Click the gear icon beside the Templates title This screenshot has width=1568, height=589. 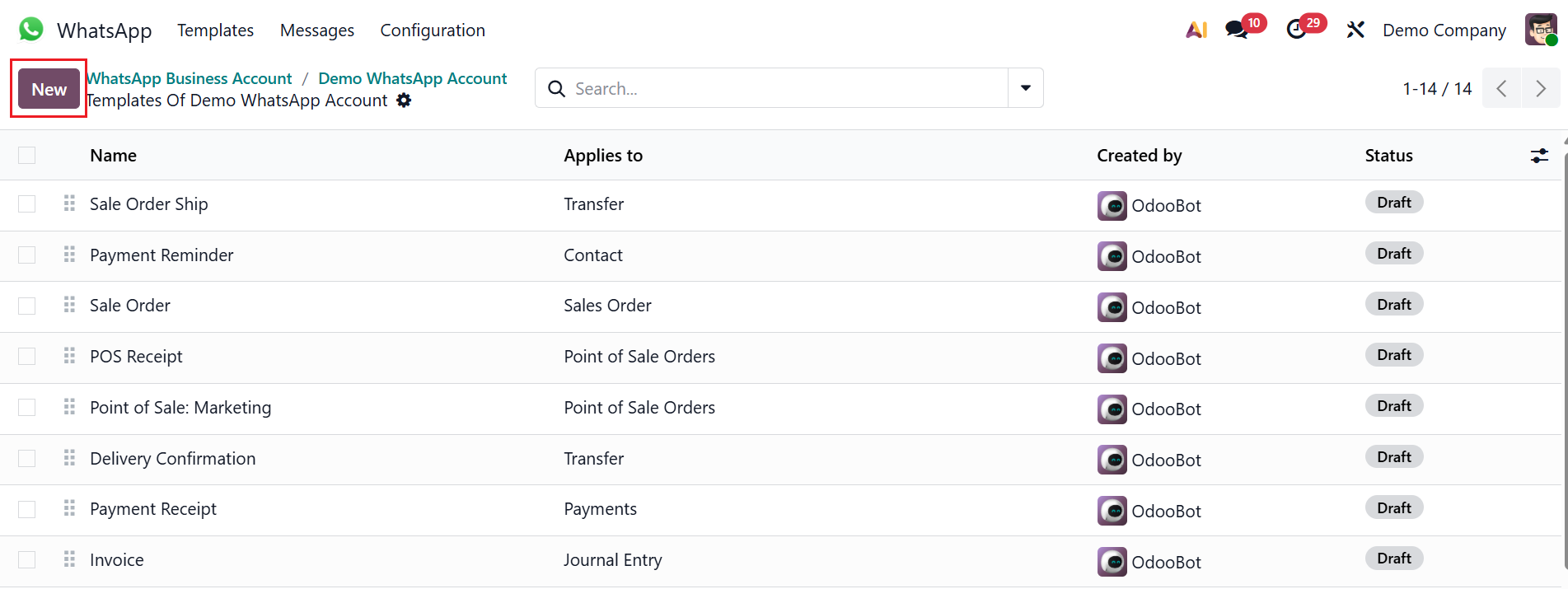(404, 101)
